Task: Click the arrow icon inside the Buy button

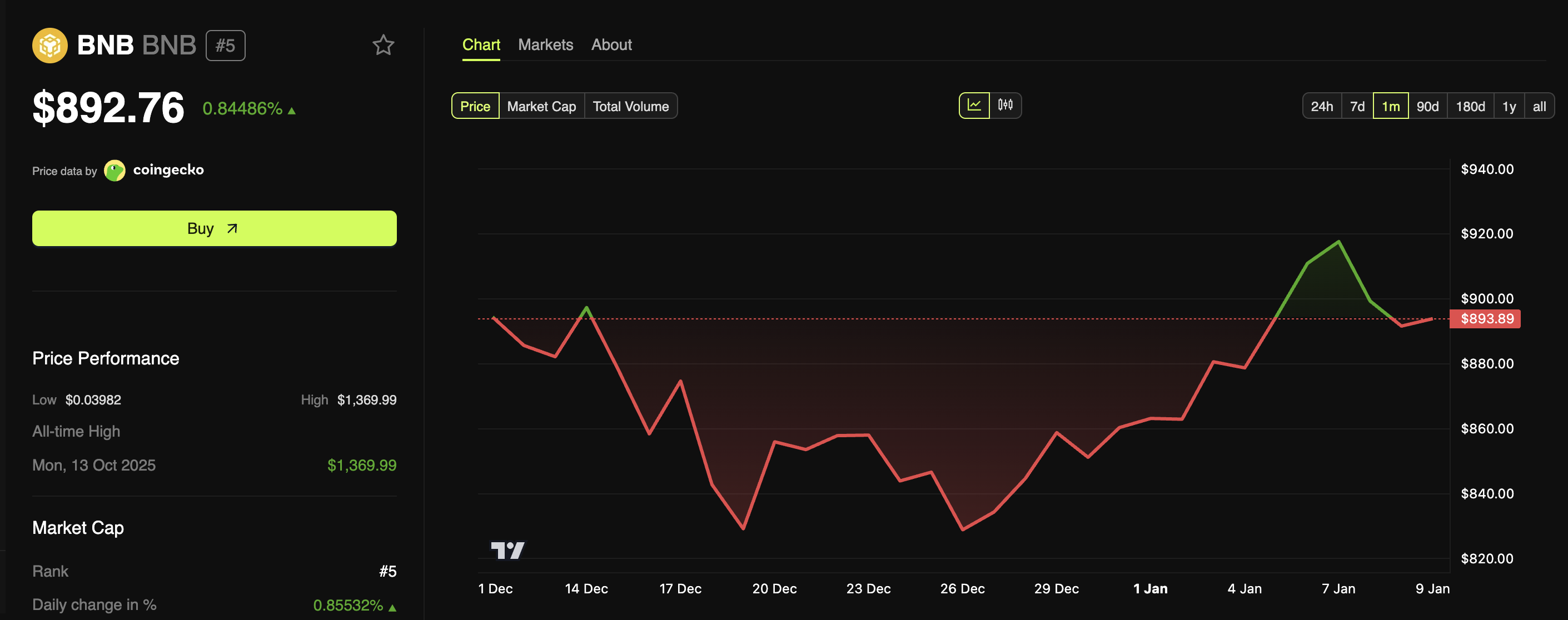Action: [231, 228]
